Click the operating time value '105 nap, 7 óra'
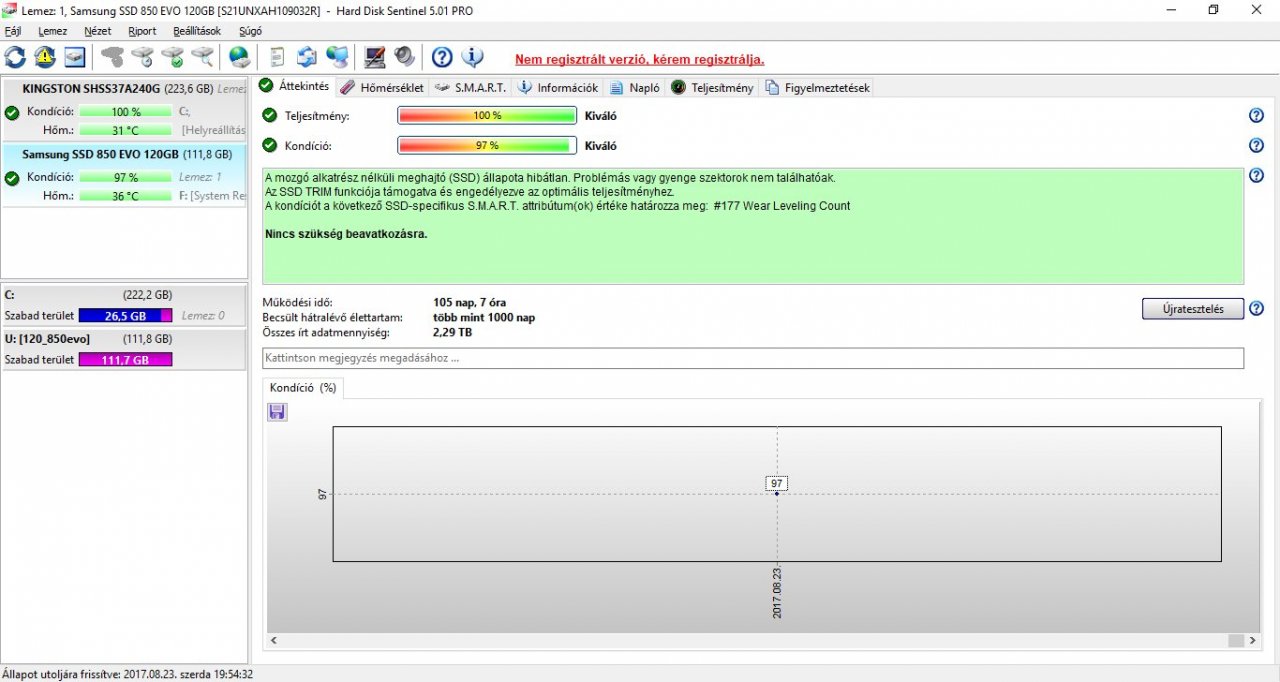The image size is (1280, 682). pyautogui.click(x=470, y=303)
